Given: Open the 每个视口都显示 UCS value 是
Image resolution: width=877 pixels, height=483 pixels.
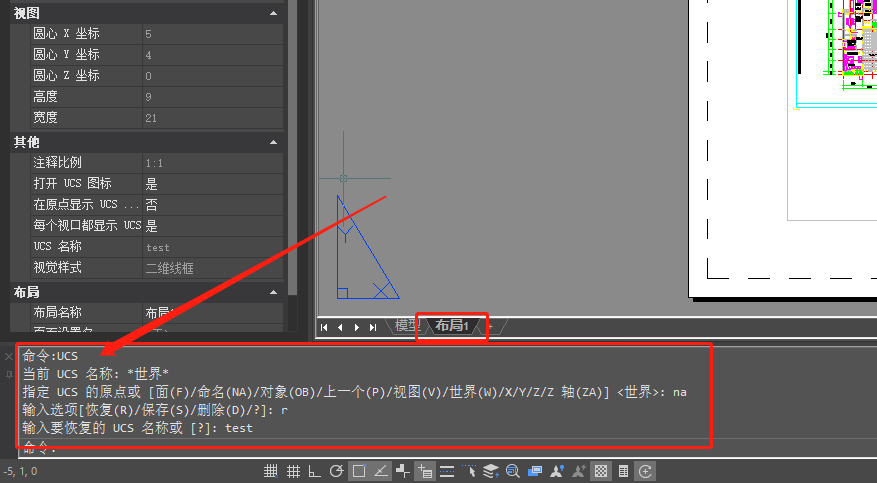Looking at the screenshot, I should click(213, 226).
